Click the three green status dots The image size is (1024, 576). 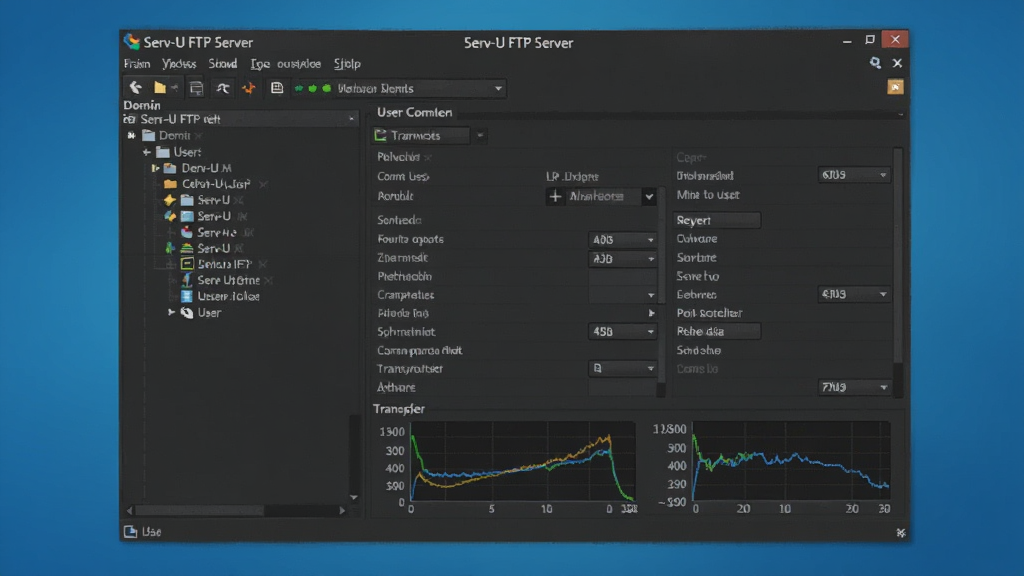click(312, 88)
